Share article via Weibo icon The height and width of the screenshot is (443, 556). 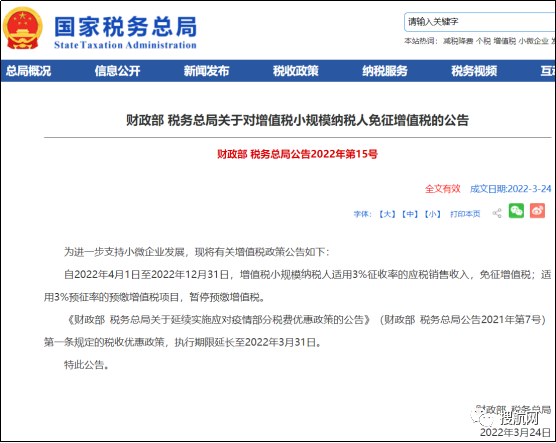coord(538,211)
